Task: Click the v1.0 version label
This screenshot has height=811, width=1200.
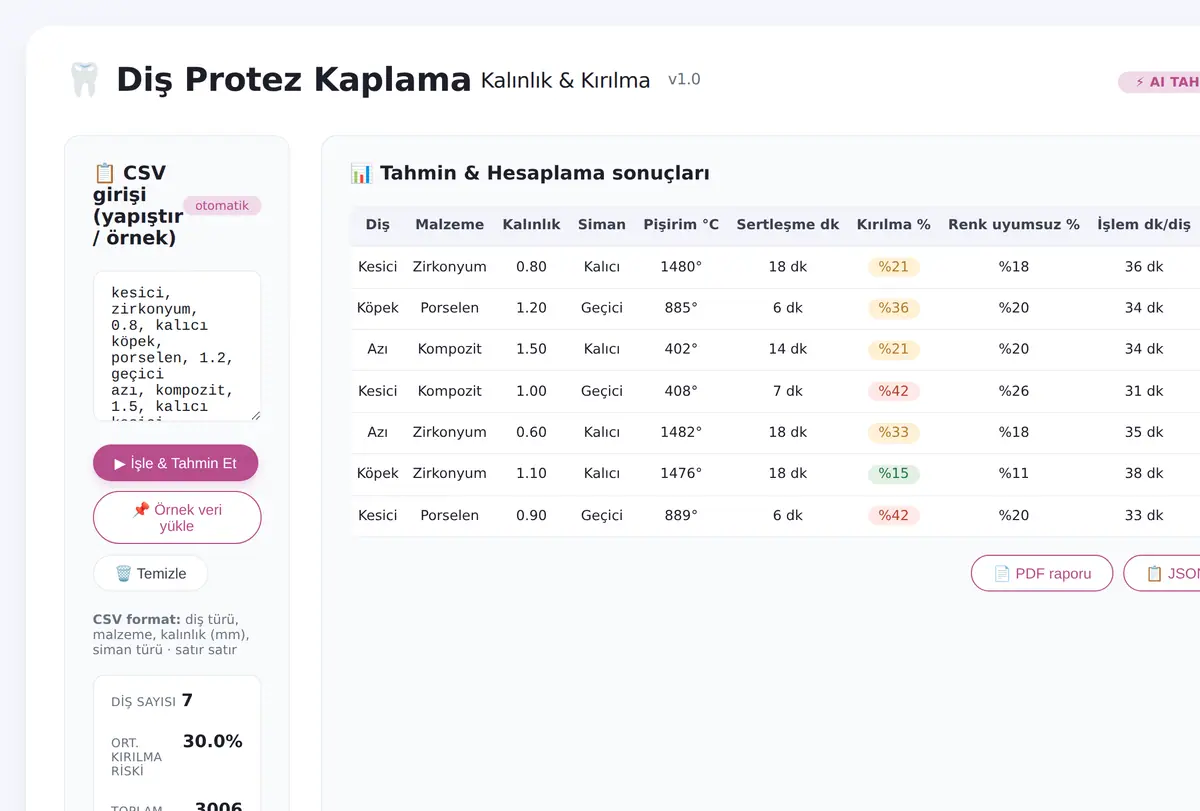Action: click(x=684, y=79)
